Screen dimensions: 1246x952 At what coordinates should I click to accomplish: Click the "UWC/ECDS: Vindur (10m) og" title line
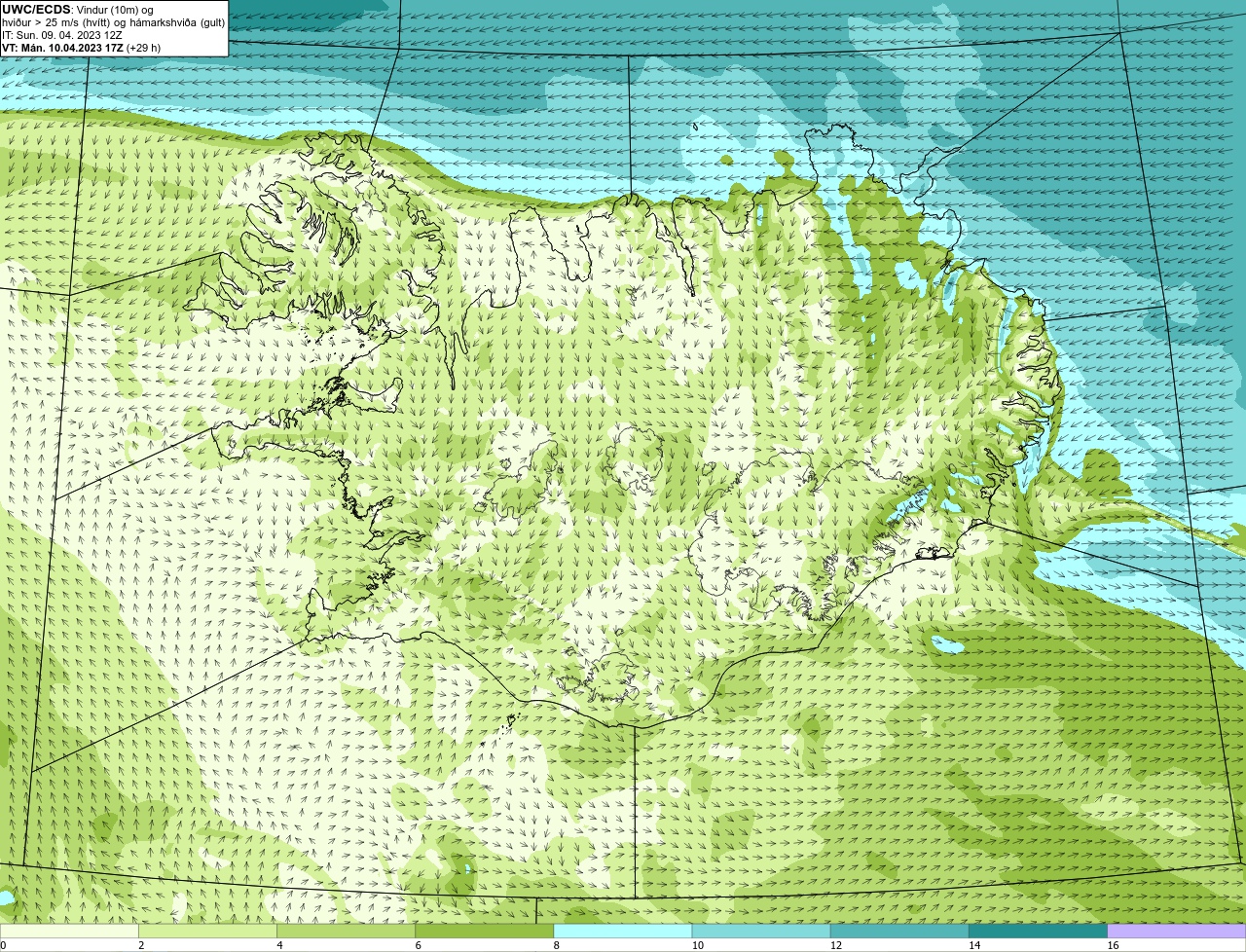pyautogui.click(x=78, y=10)
